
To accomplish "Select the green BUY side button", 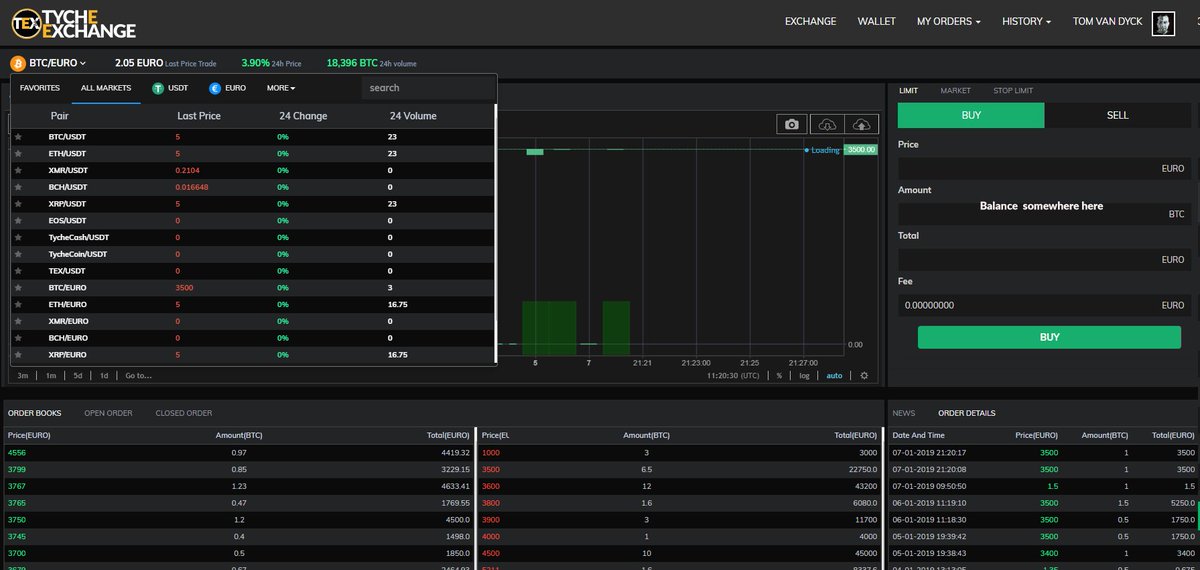I will (x=971, y=115).
